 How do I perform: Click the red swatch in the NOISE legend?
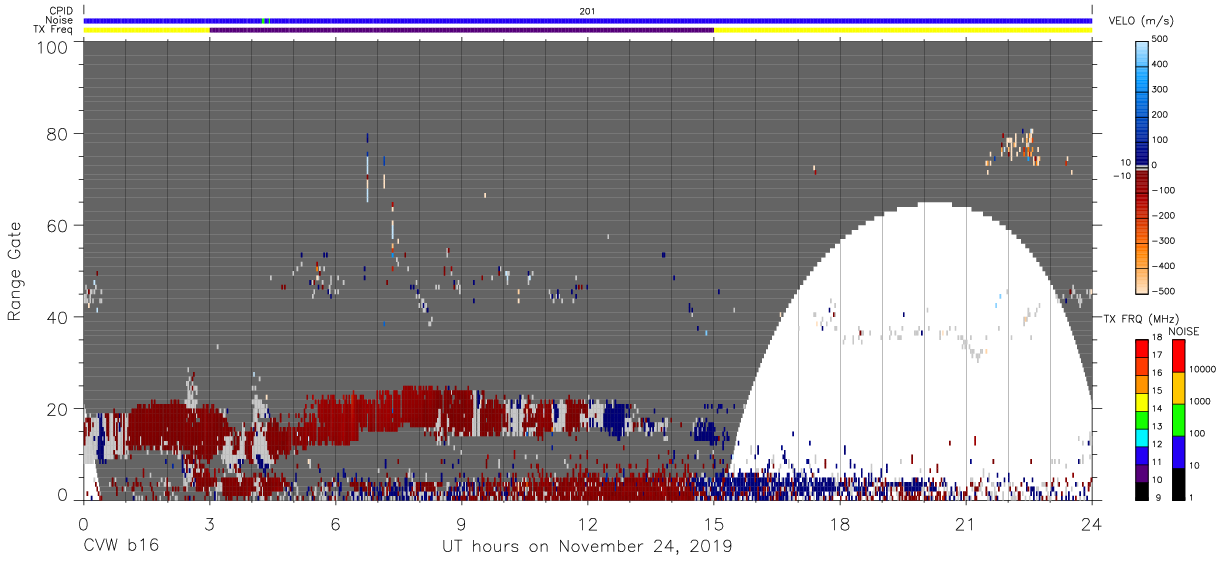pos(1177,355)
